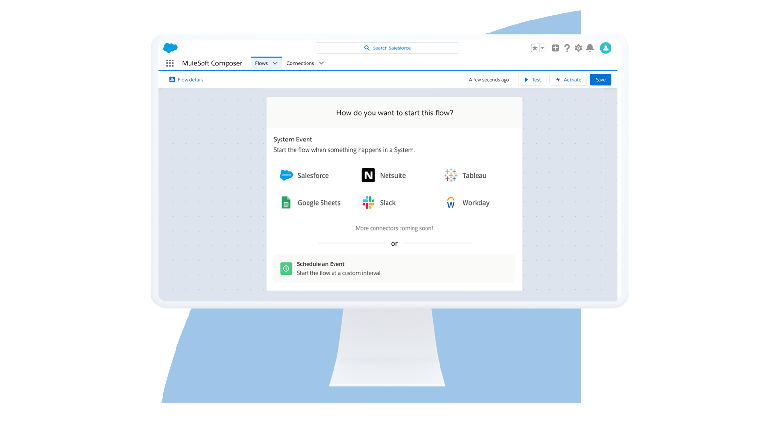Click the help question mark icon
The width and height of the screenshot is (768, 432).
click(567, 48)
